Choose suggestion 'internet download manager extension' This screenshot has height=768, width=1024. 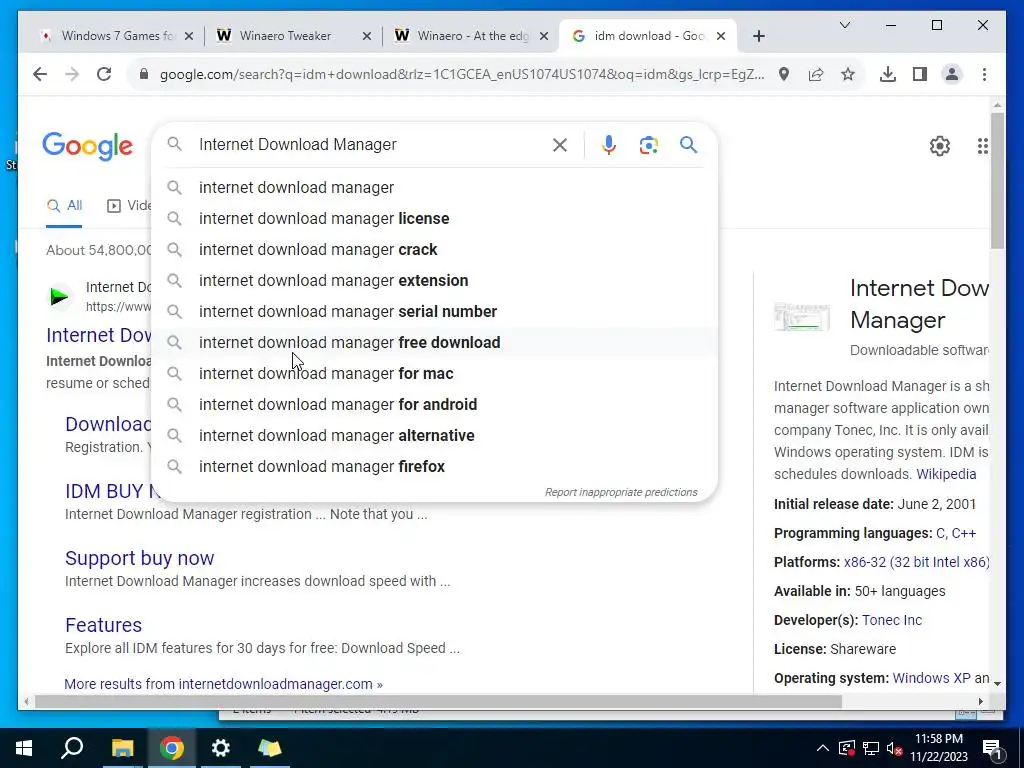click(434, 281)
